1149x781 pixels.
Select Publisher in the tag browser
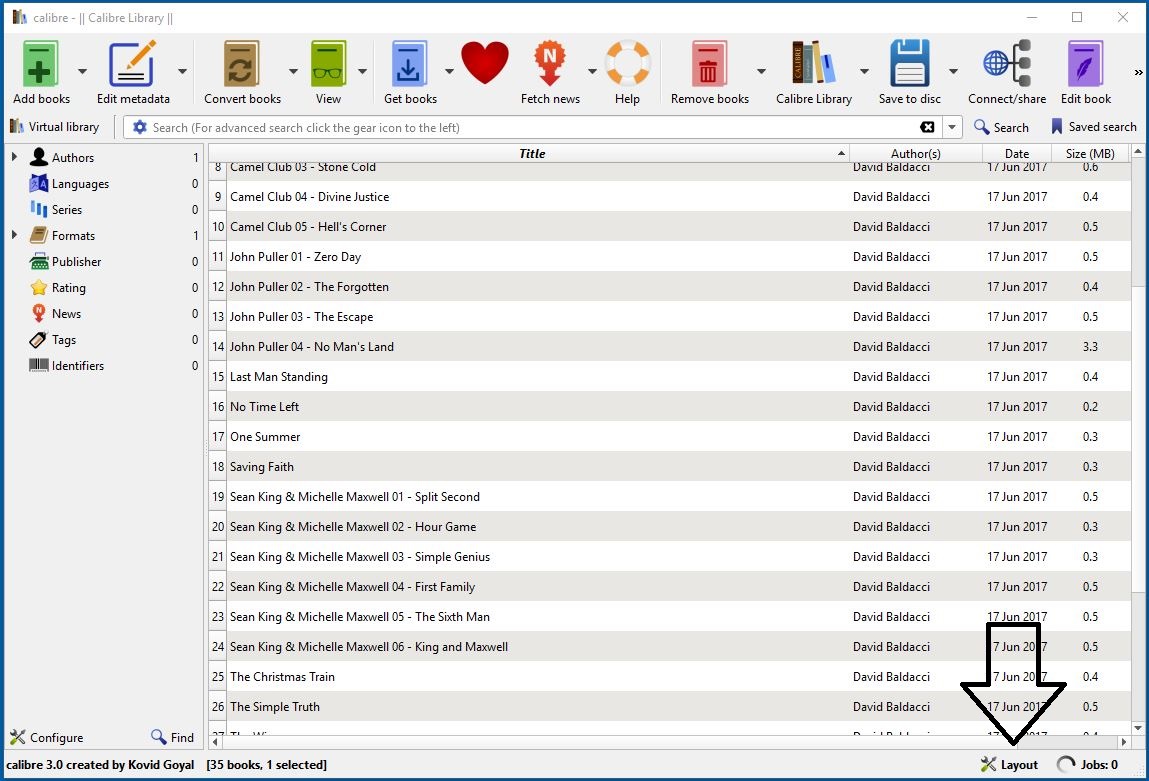click(x=76, y=262)
